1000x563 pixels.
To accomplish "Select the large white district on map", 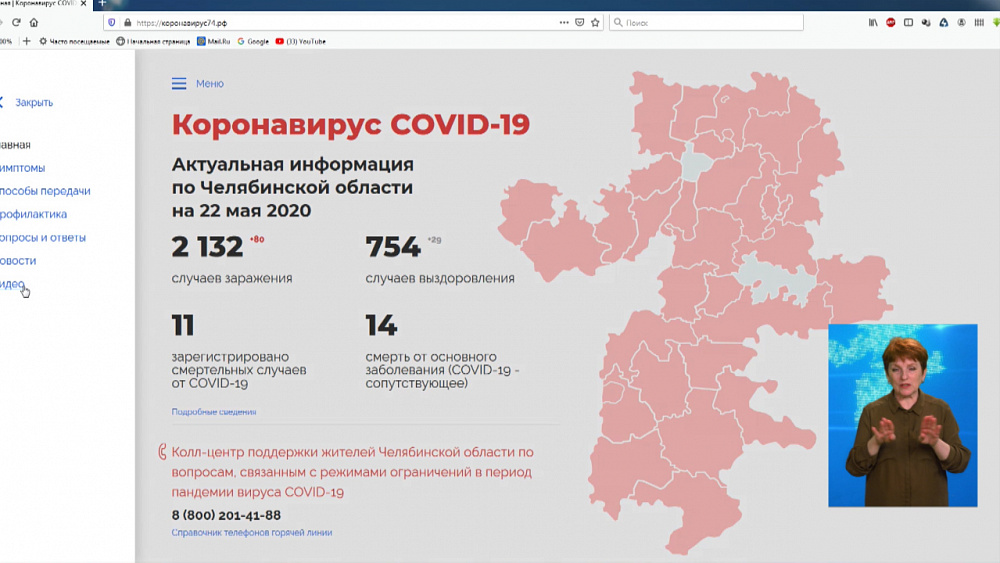I will (x=775, y=279).
